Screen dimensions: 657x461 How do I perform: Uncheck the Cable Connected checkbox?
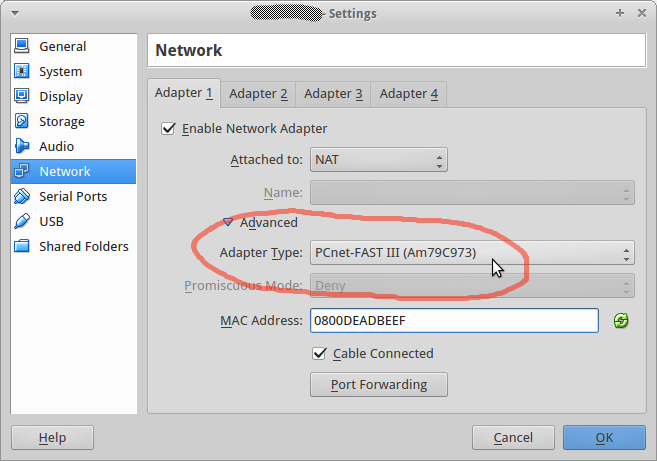pos(319,354)
